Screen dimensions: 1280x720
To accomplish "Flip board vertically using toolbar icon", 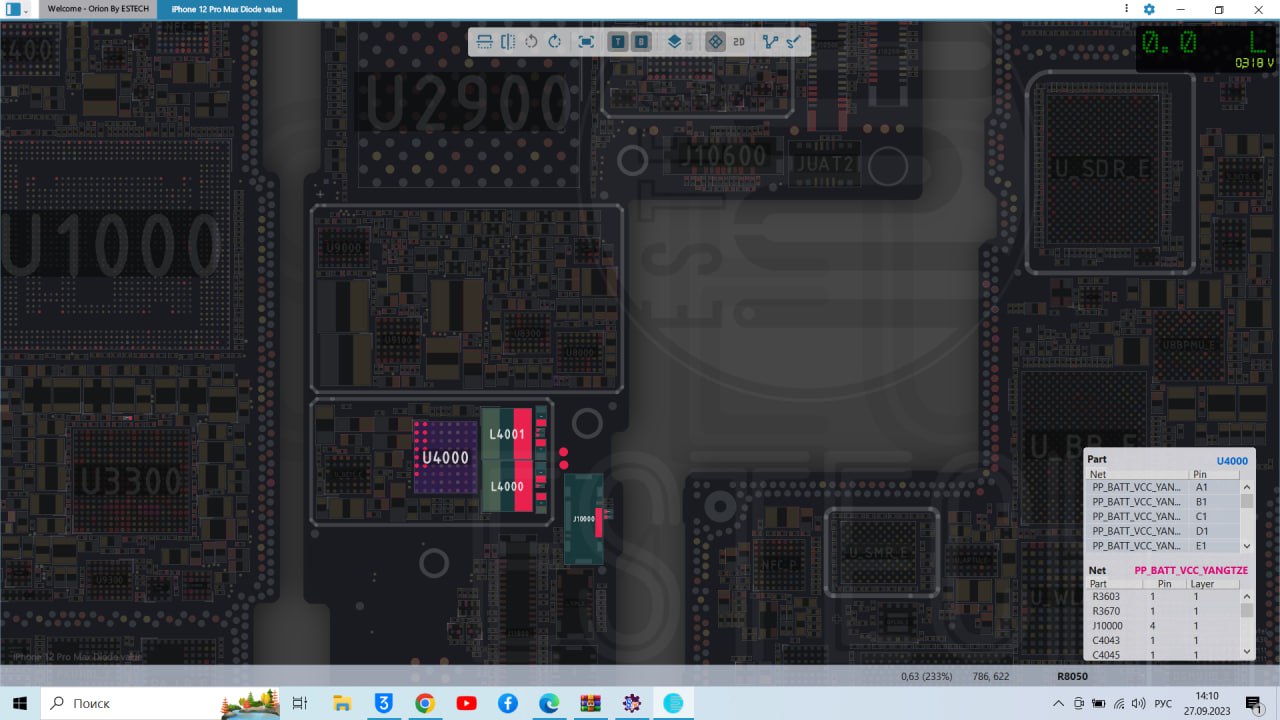I will (484, 42).
